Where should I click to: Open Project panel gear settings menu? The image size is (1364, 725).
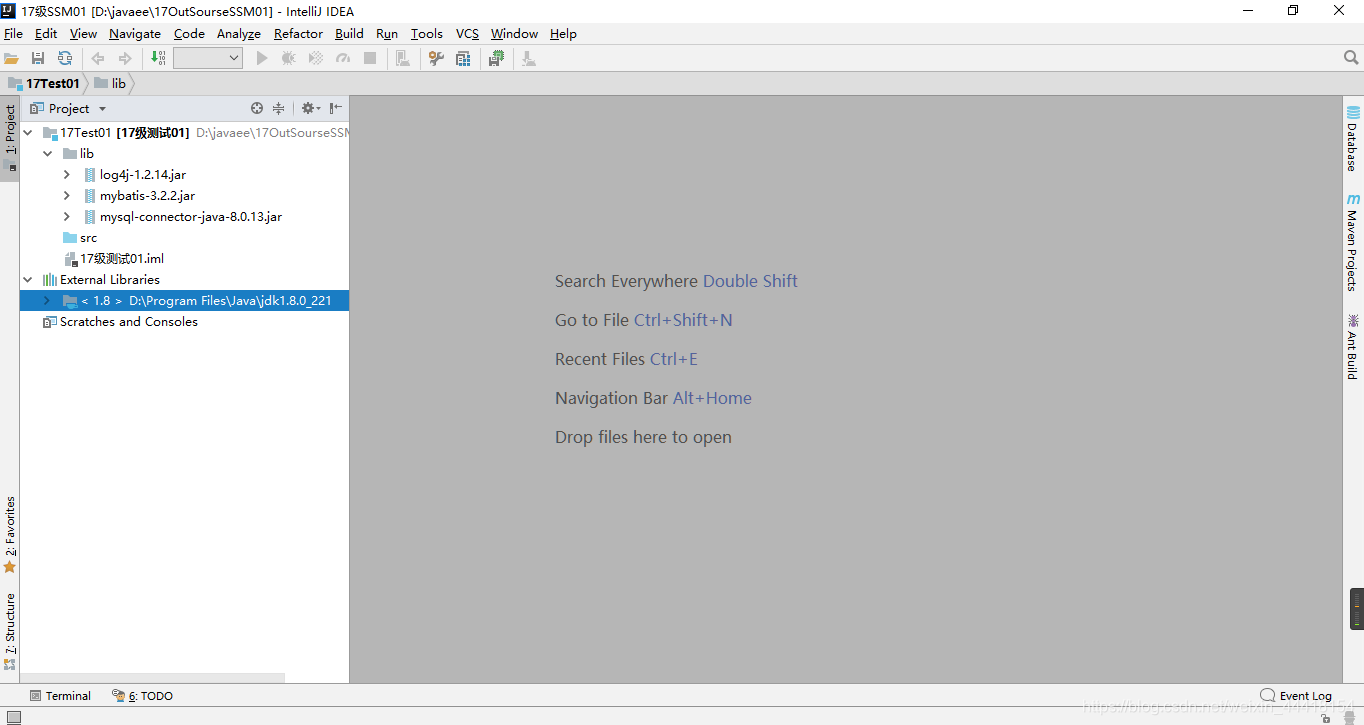310,108
